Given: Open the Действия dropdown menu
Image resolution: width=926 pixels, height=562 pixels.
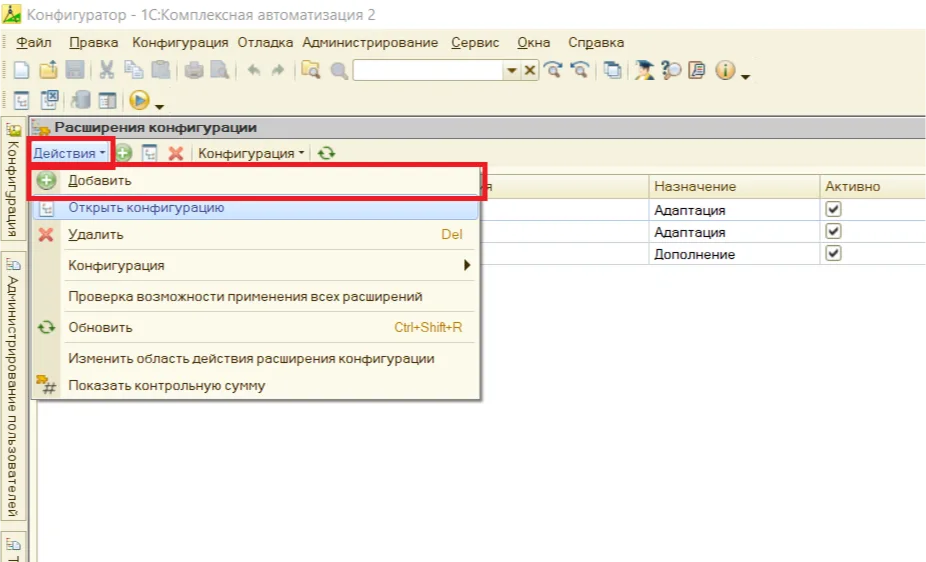Looking at the screenshot, I should 69,153.
